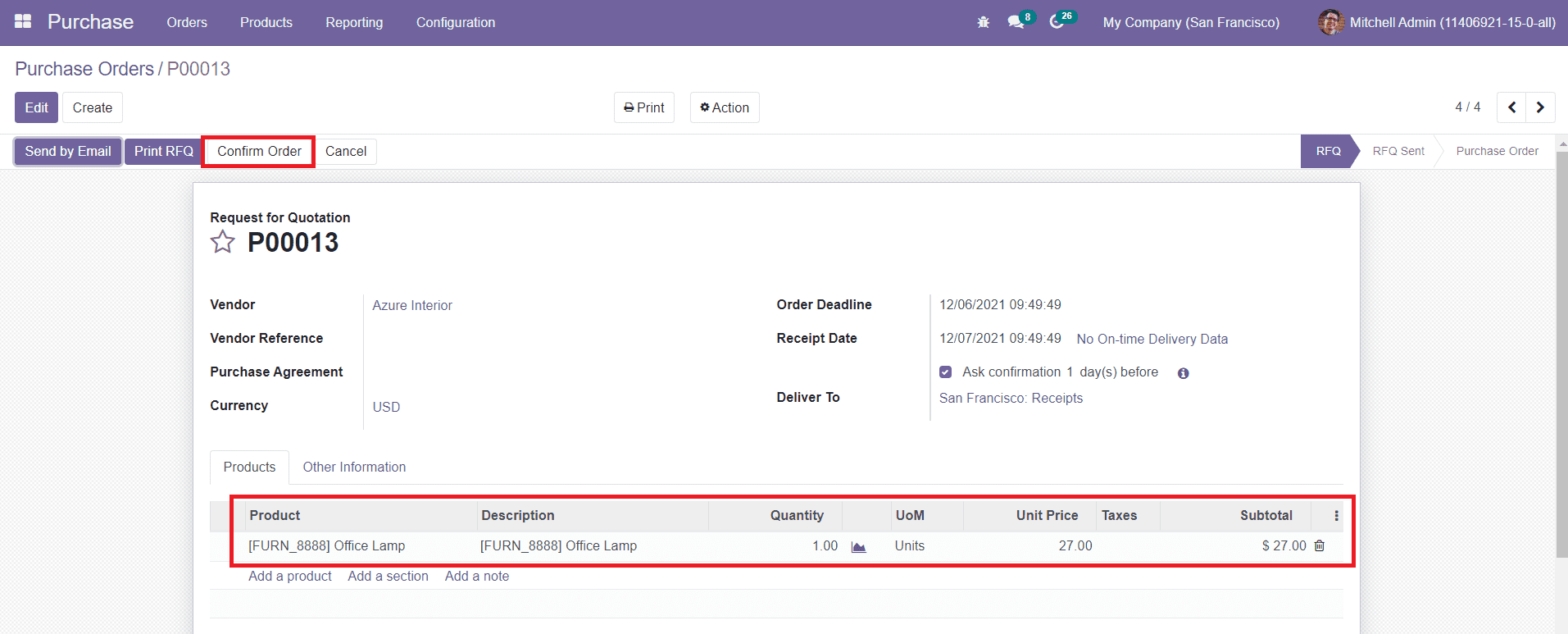Go to the previous record arrow
1568x634 pixels.
coord(1511,107)
